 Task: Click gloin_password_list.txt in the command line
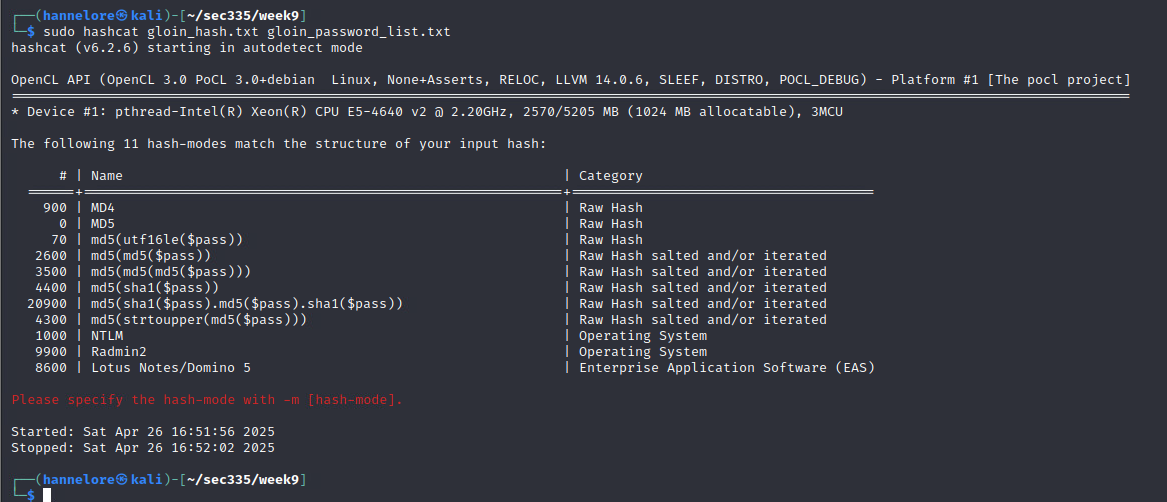tap(358, 32)
